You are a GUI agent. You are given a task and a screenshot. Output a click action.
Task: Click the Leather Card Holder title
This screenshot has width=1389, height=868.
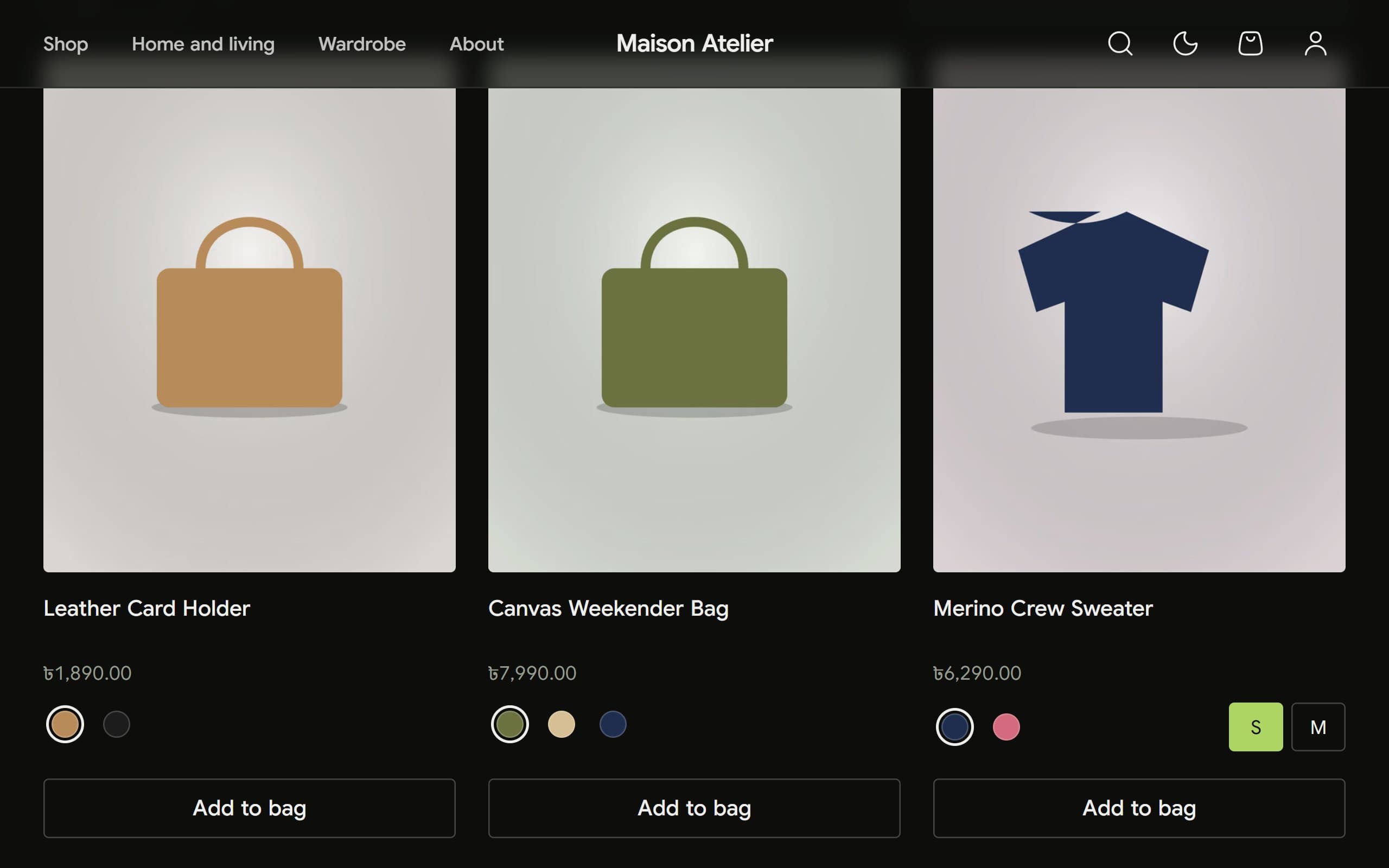pyautogui.click(x=147, y=609)
